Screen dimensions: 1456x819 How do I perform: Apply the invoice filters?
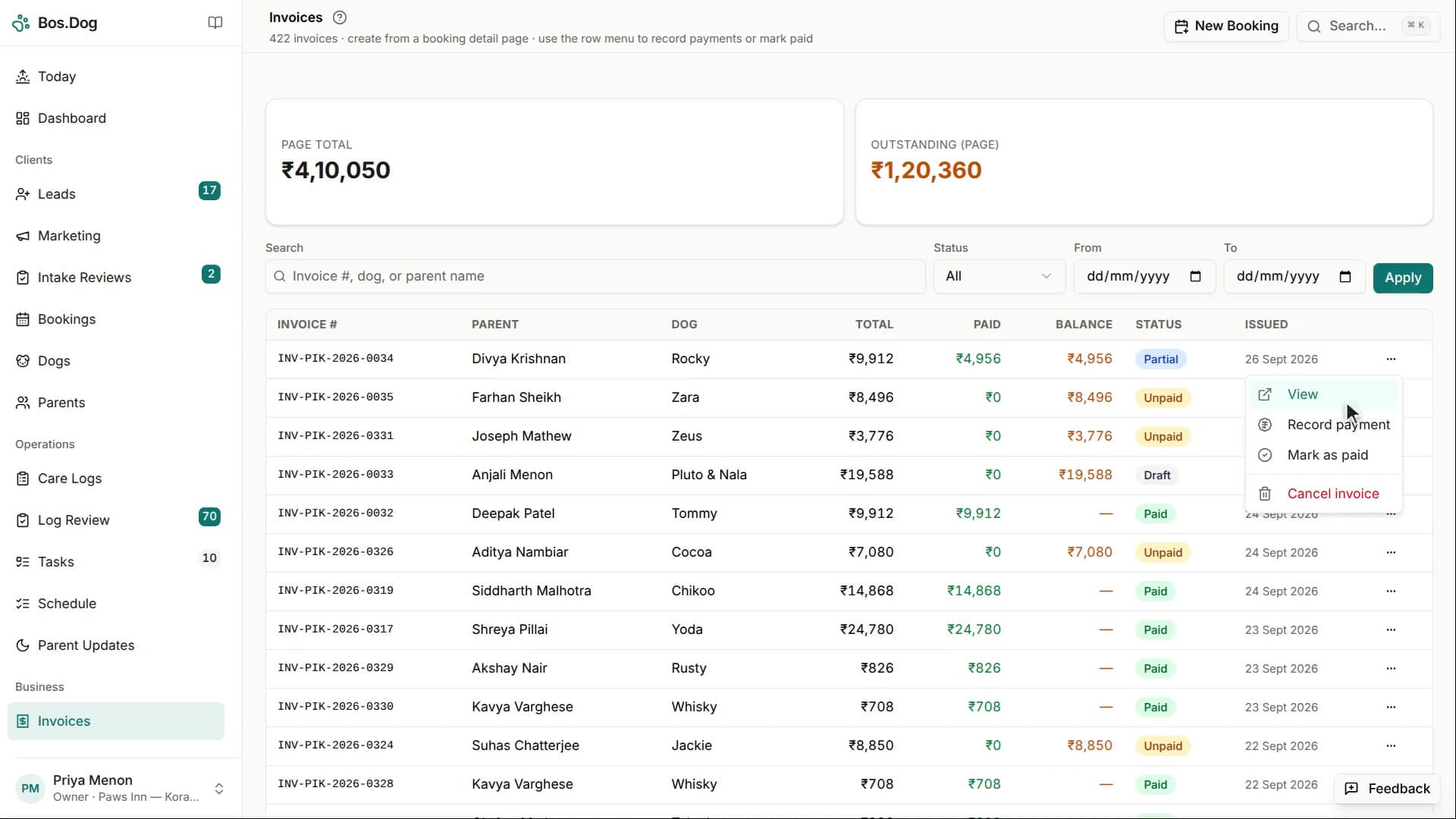[x=1403, y=278]
